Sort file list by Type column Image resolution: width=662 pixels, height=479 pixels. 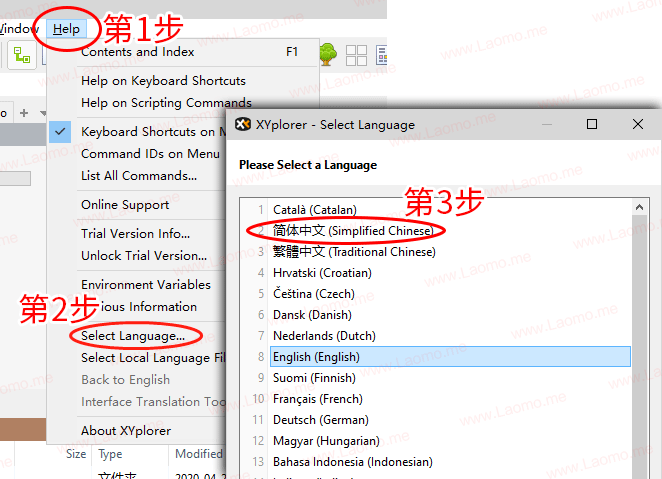[110, 454]
